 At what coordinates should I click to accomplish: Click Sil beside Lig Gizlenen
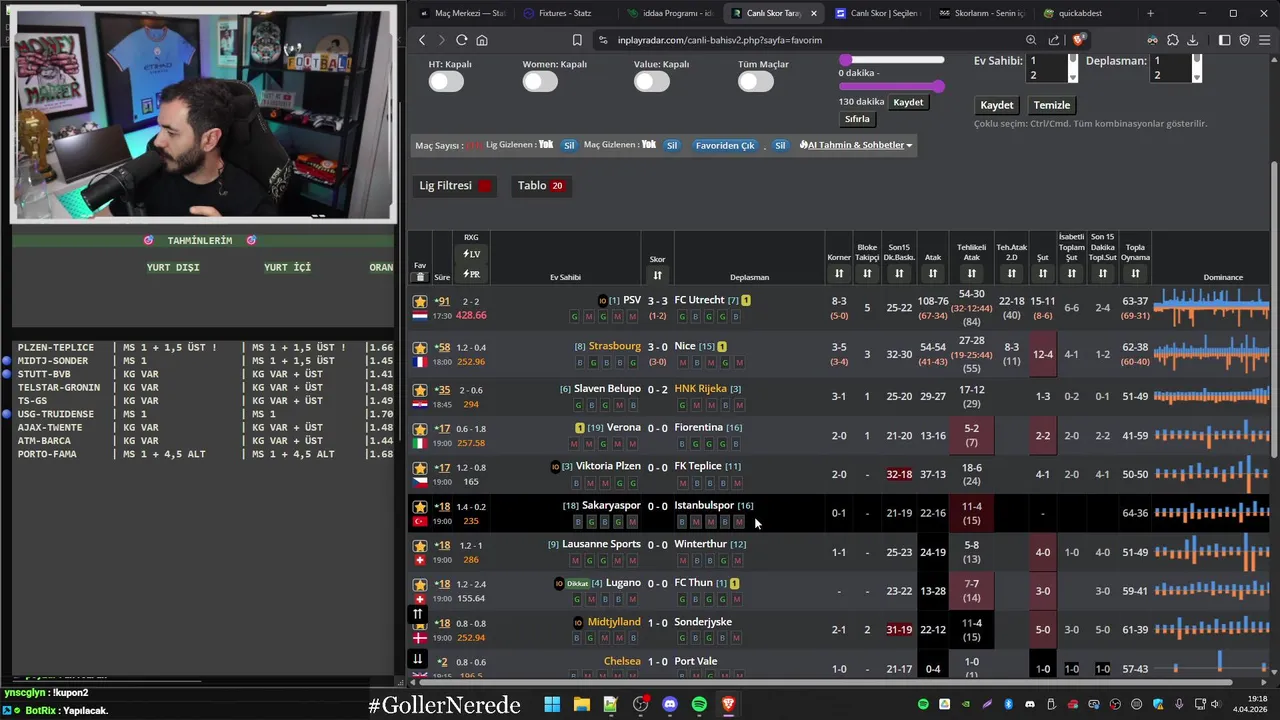(x=569, y=145)
